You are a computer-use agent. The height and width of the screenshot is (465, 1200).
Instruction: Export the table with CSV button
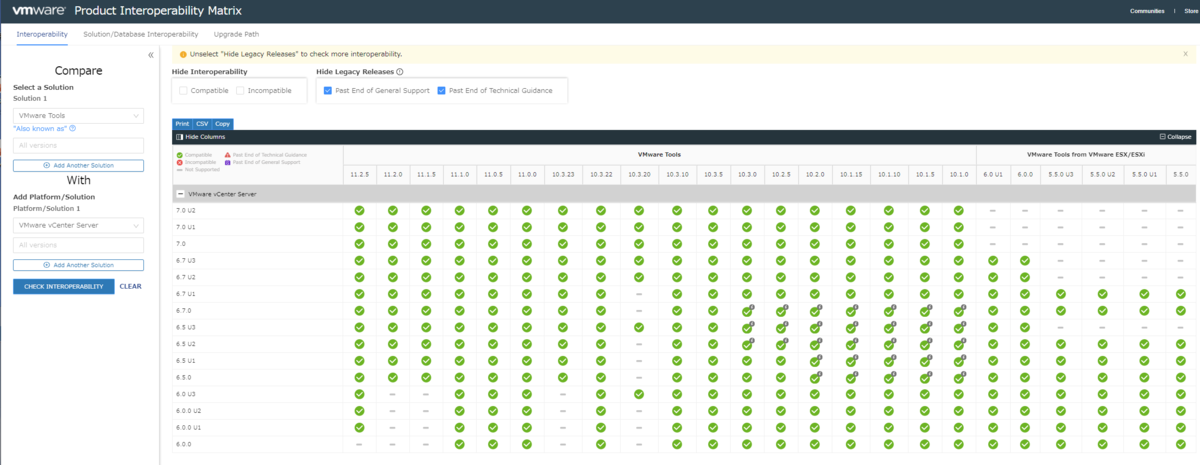coord(201,123)
